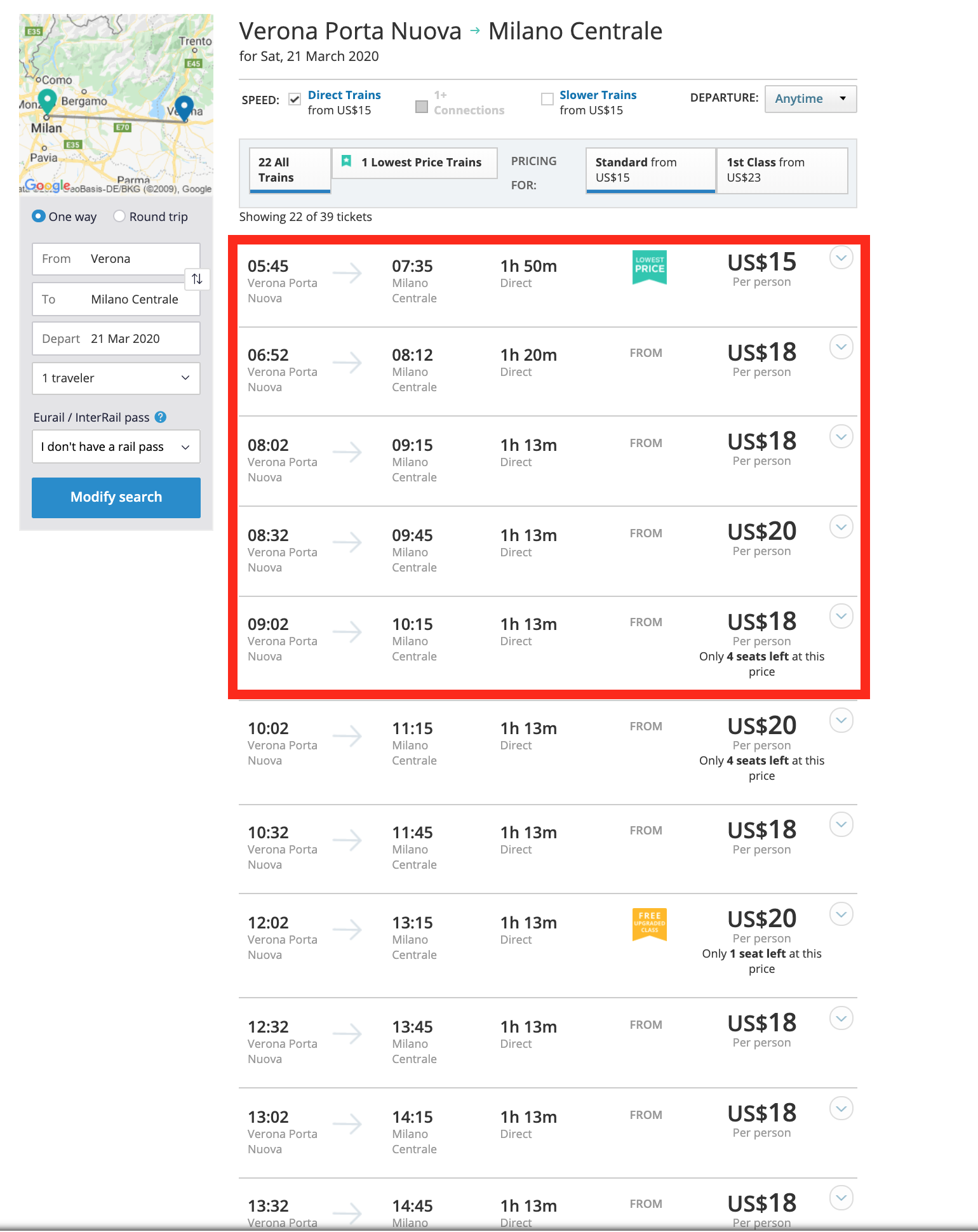Click the Direct Trains link
This screenshot has height=1232, width=978.
(x=344, y=95)
